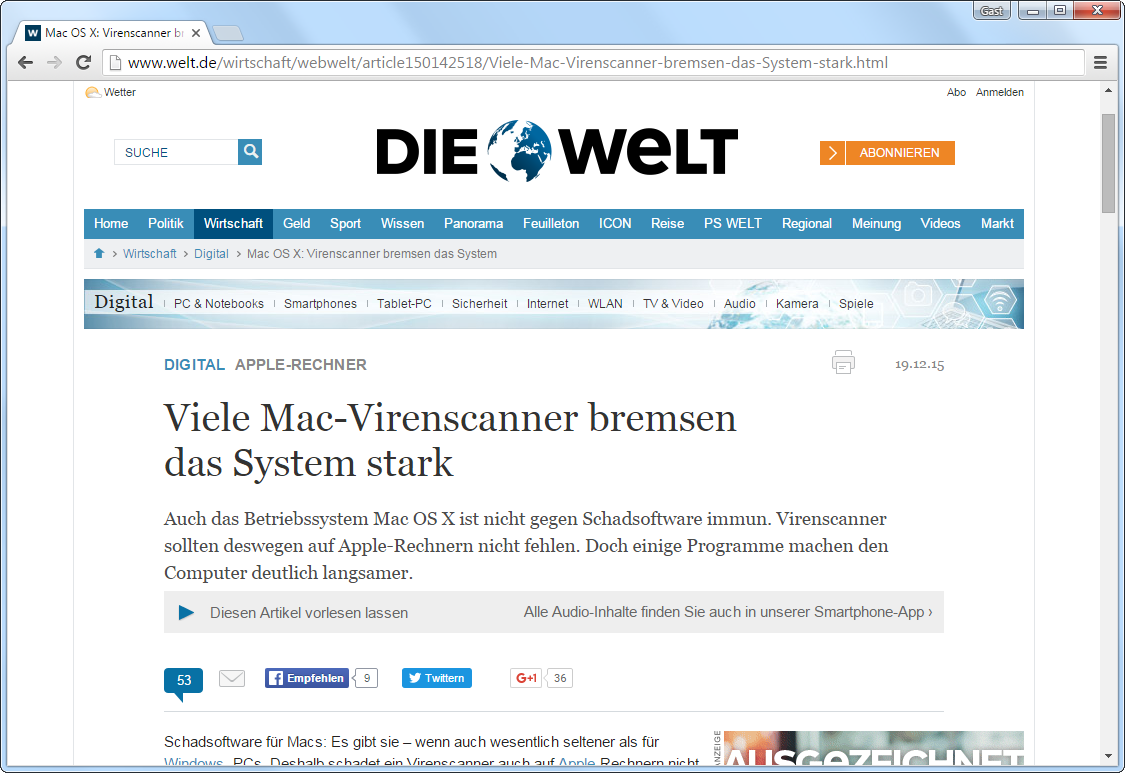Click the home icon in breadcrumb
This screenshot has height=773, width=1125.
click(99, 254)
